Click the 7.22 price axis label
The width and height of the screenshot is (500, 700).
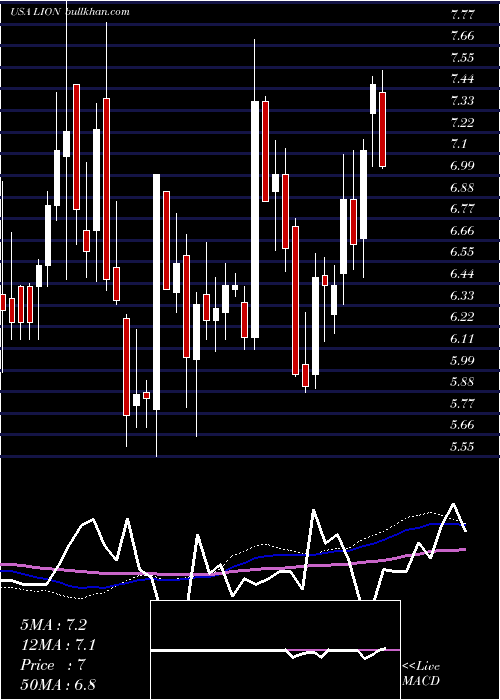coord(462,123)
